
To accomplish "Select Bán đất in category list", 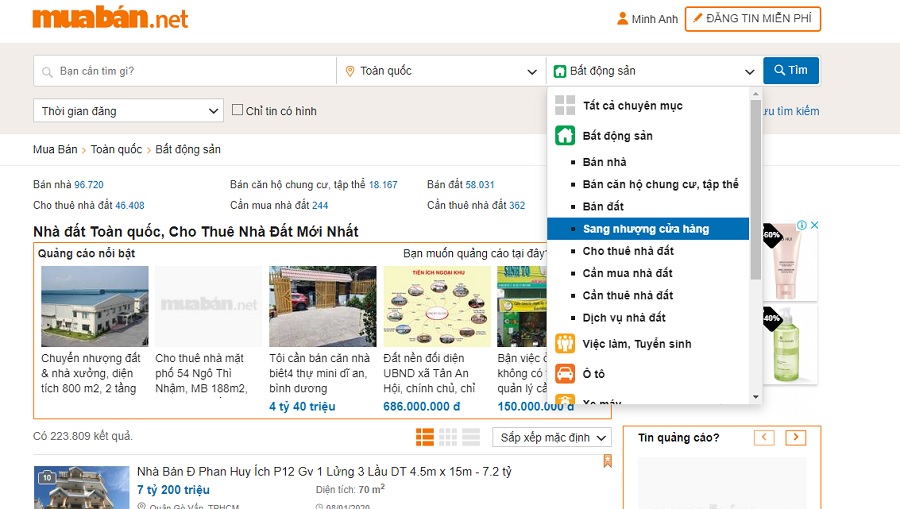I will click(603, 207).
